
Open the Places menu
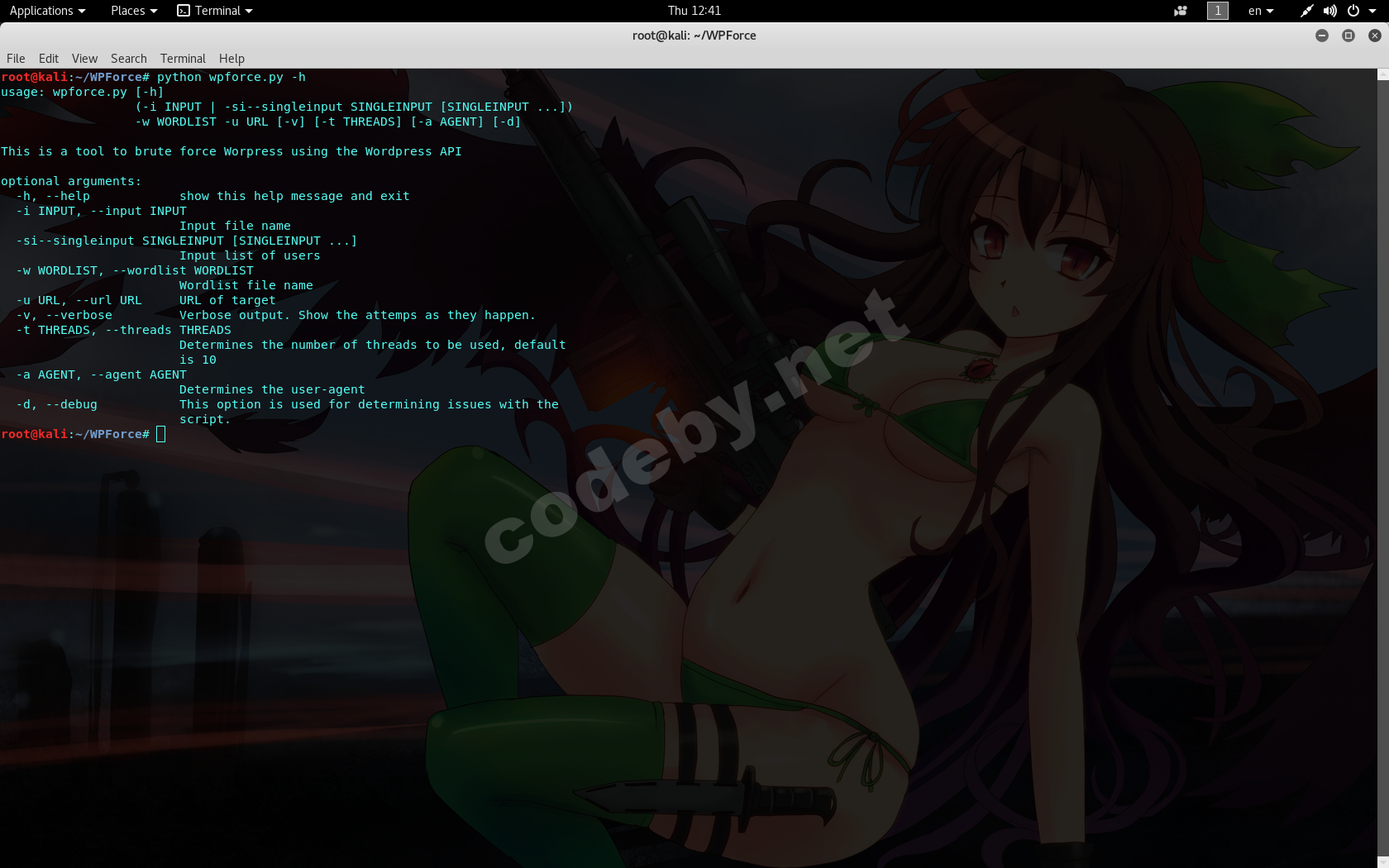coord(133,11)
